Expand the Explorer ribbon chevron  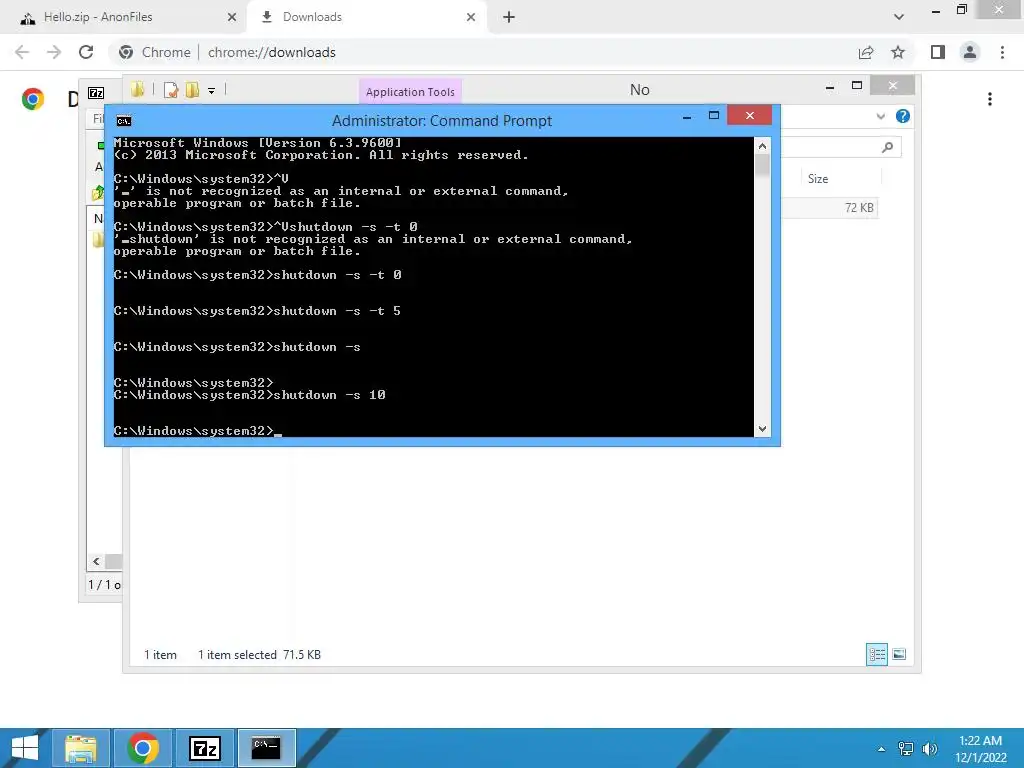click(x=881, y=116)
